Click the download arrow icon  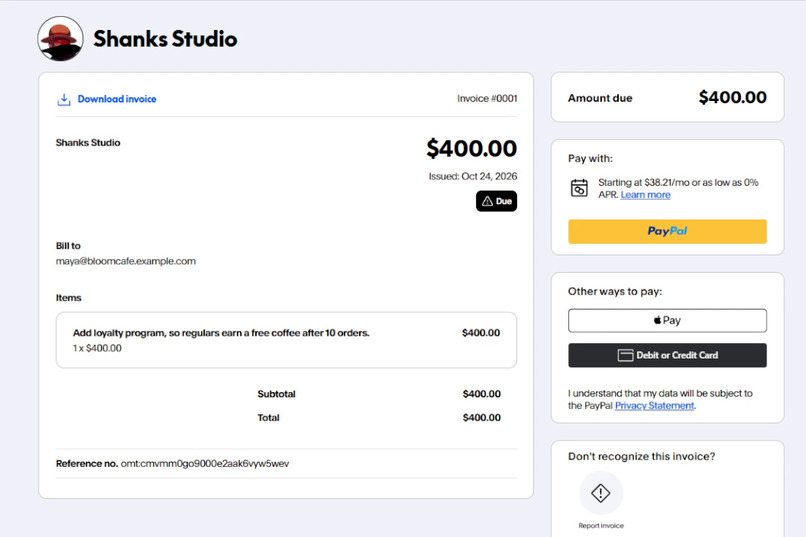click(x=64, y=99)
